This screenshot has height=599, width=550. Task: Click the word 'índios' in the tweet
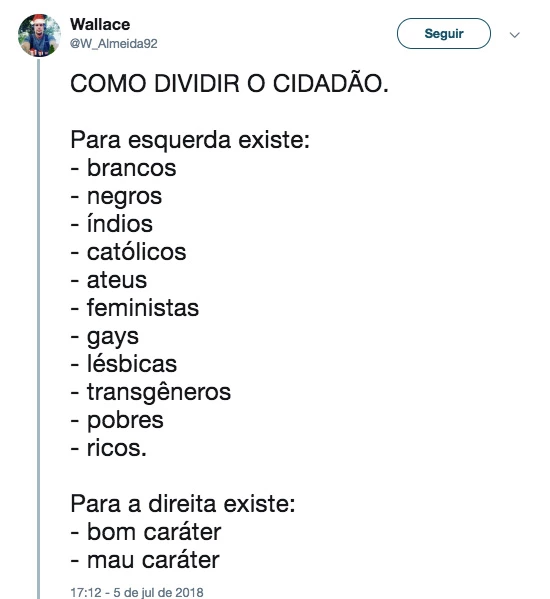(120, 223)
